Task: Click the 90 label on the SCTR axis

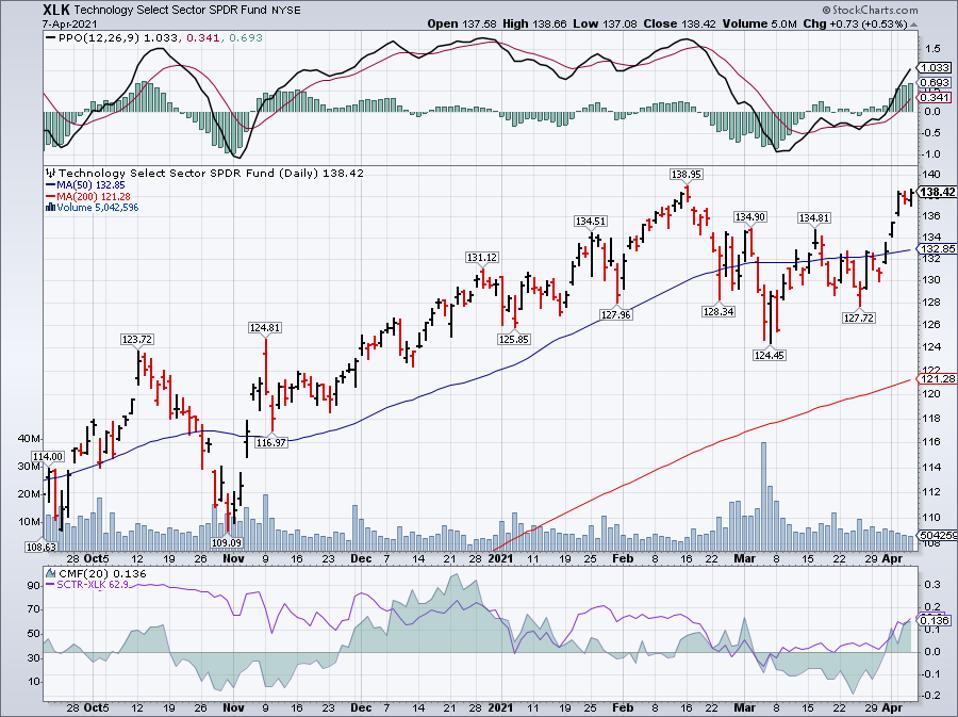Action: tap(34, 586)
